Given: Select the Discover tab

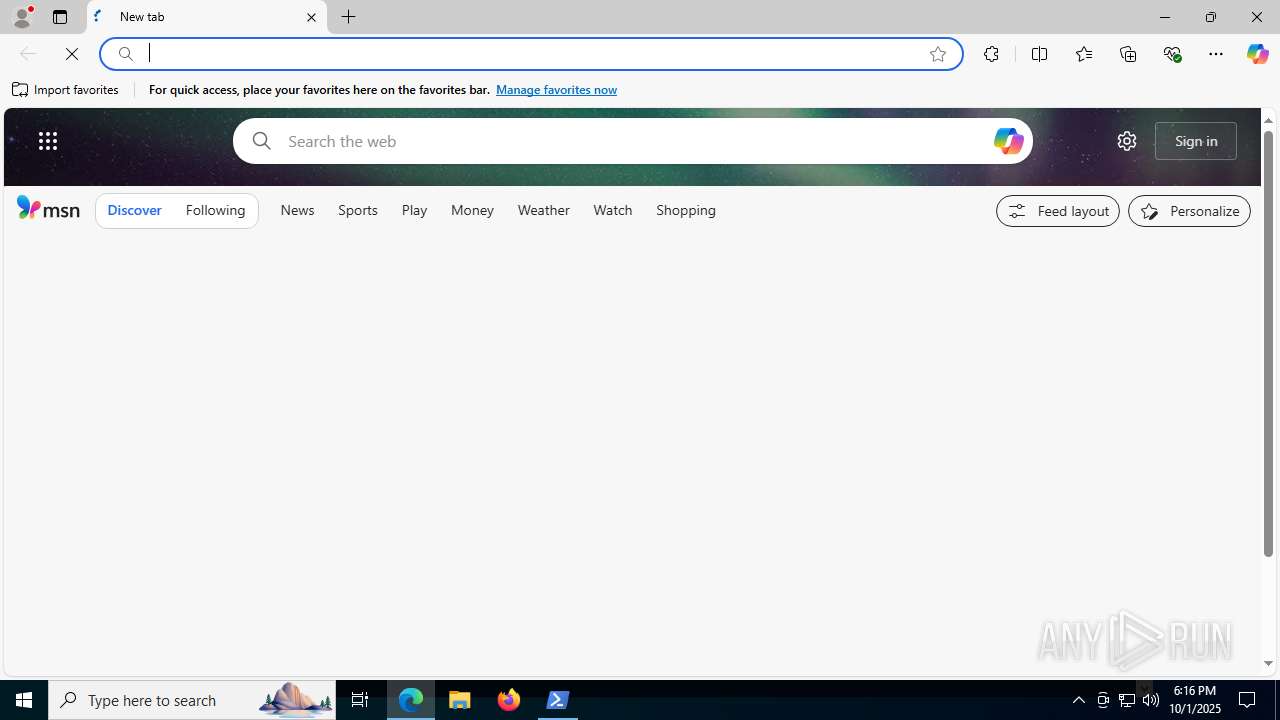Looking at the screenshot, I should click(x=134, y=211).
